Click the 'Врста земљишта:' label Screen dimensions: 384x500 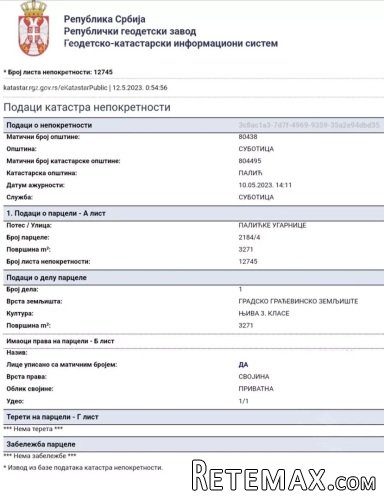click(34, 301)
